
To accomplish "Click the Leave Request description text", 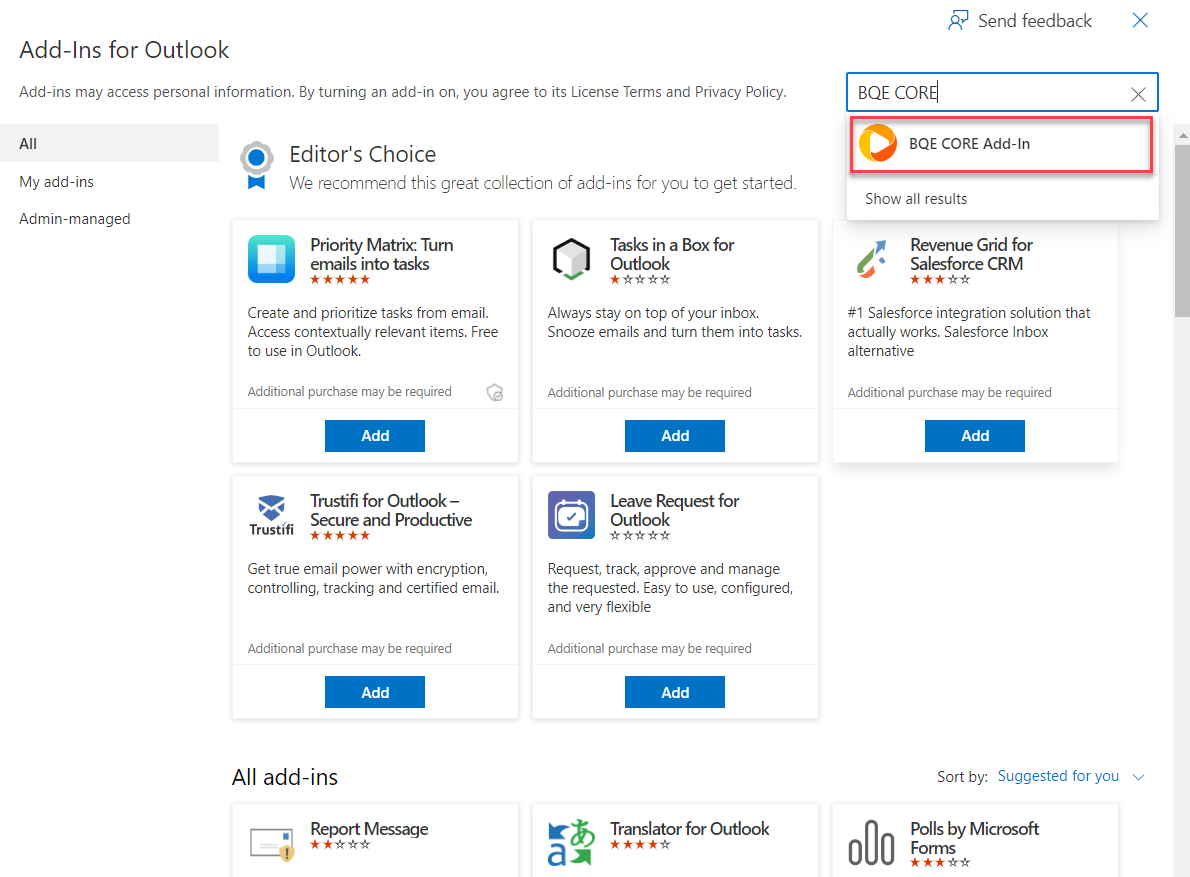I will pyautogui.click(x=670, y=588).
